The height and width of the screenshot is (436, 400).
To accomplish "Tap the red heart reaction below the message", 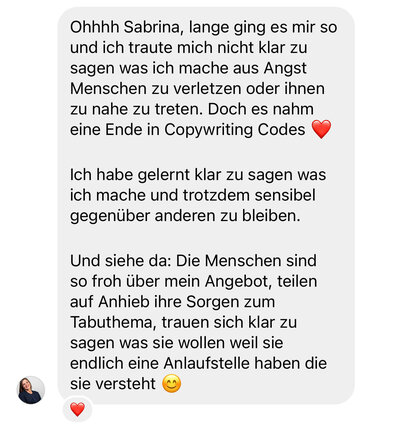I will 77,409.
